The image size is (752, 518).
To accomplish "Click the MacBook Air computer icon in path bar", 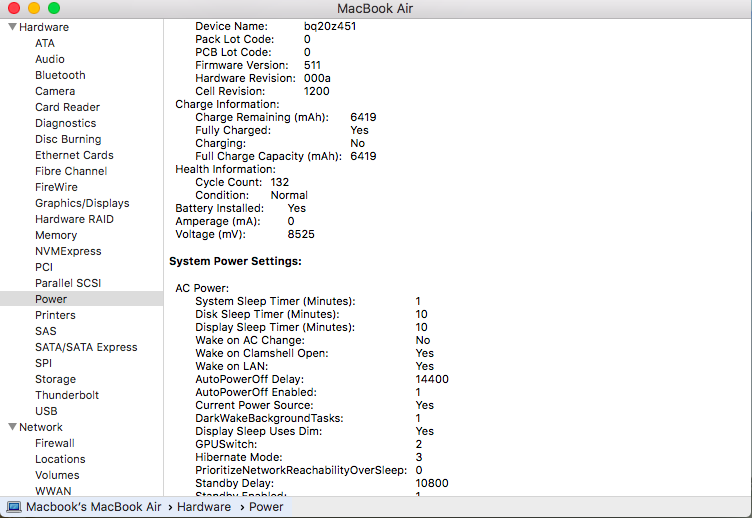I will coord(13,507).
